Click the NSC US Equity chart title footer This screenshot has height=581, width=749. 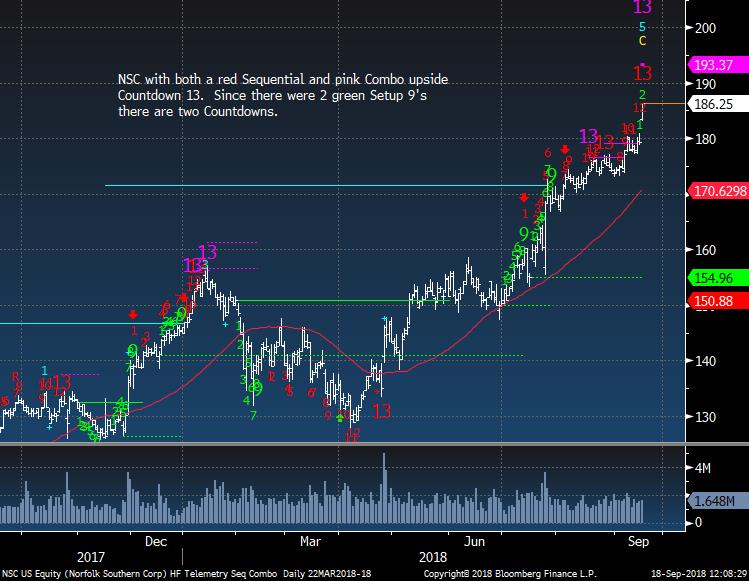coord(186,574)
